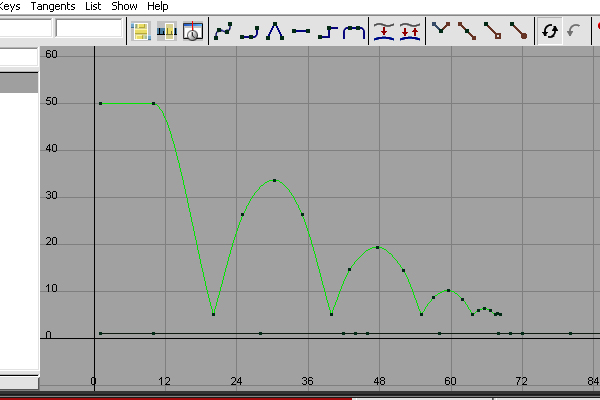The image size is (600, 400).
Task: Apply Plateau tangents icon
Action: tap(354, 32)
